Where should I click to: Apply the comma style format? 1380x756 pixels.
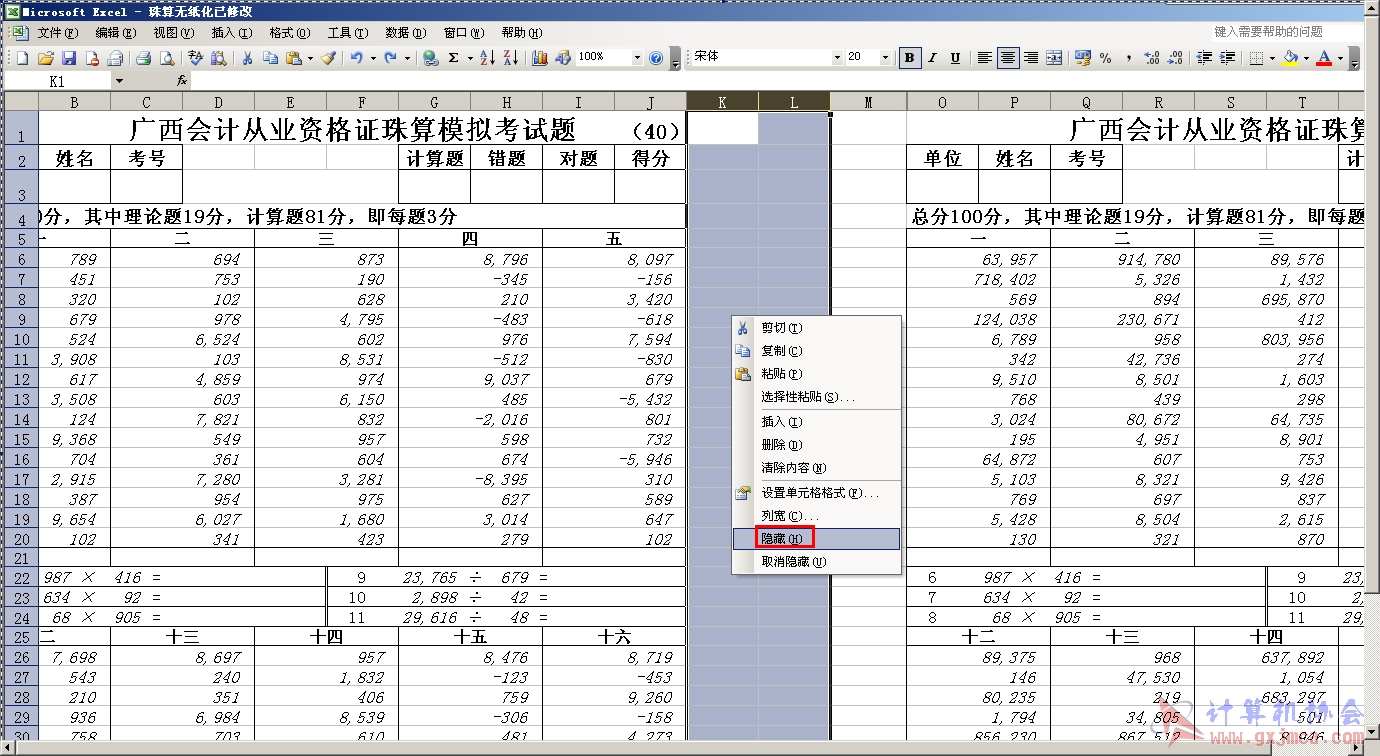(x=1128, y=58)
